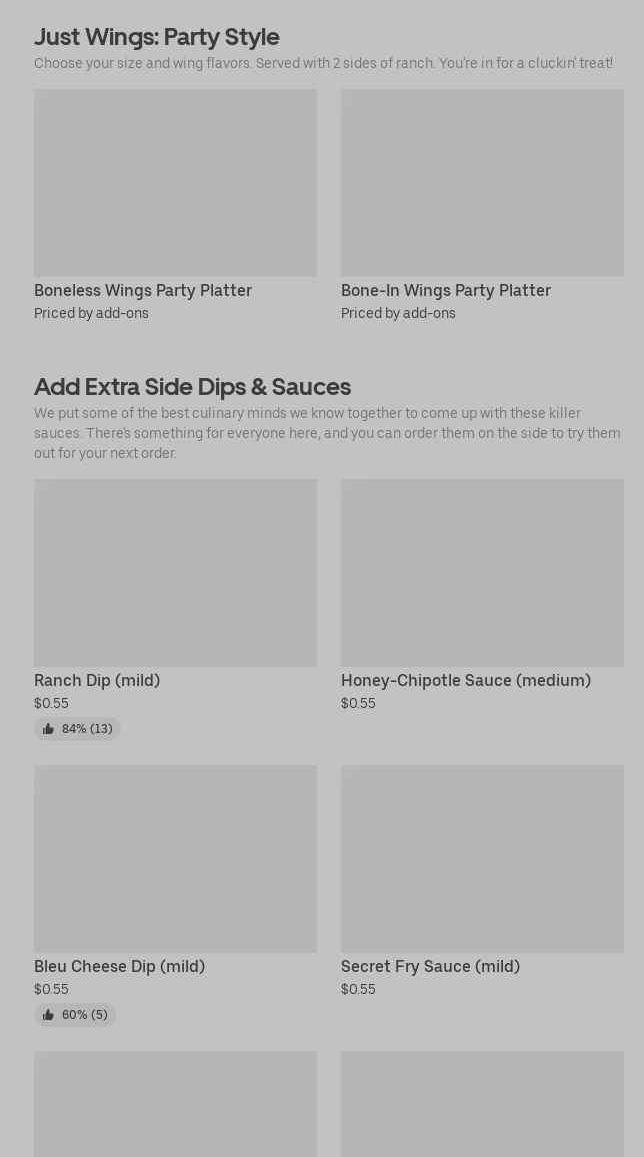Viewport: 644px width, 1157px height.
Task: Open Honey-Chipotle Sauce (medium) item name
Action: pyautogui.click(x=466, y=681)
